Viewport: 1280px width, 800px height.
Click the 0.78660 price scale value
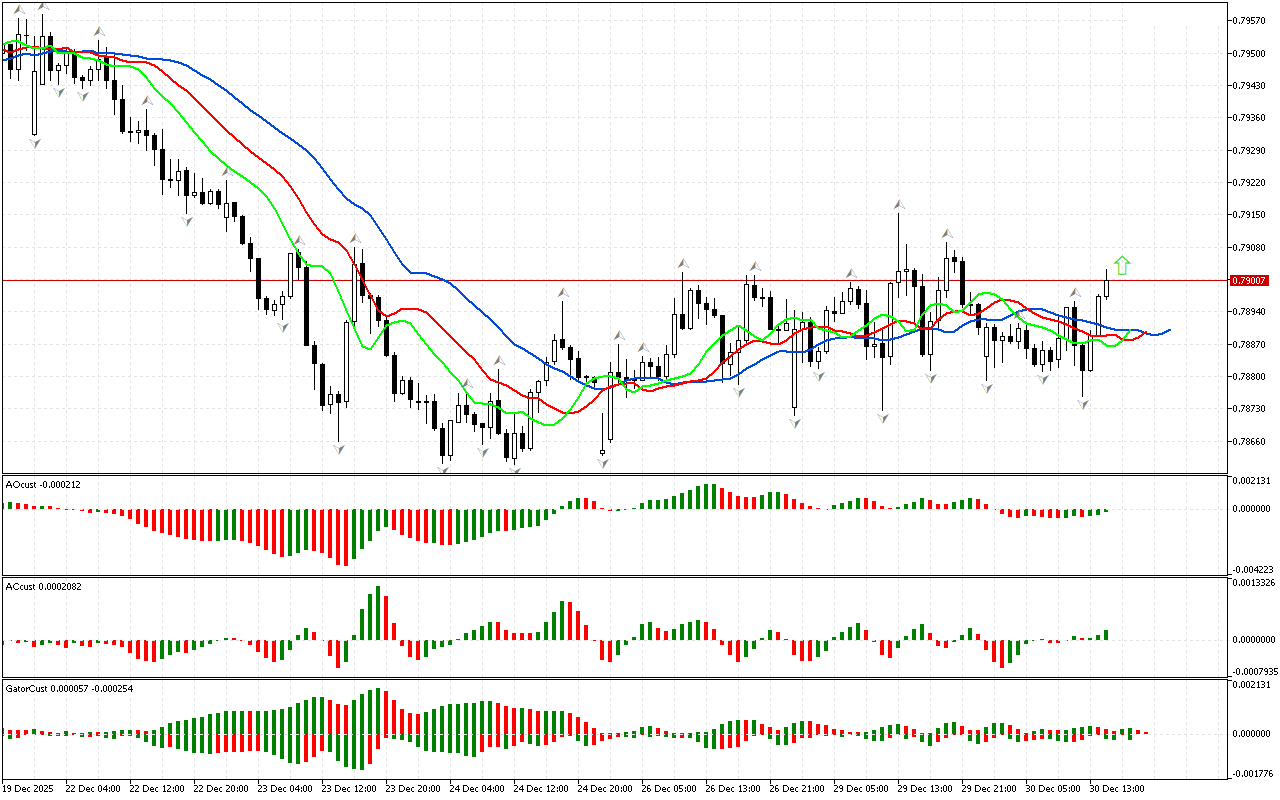[1250, 441]
